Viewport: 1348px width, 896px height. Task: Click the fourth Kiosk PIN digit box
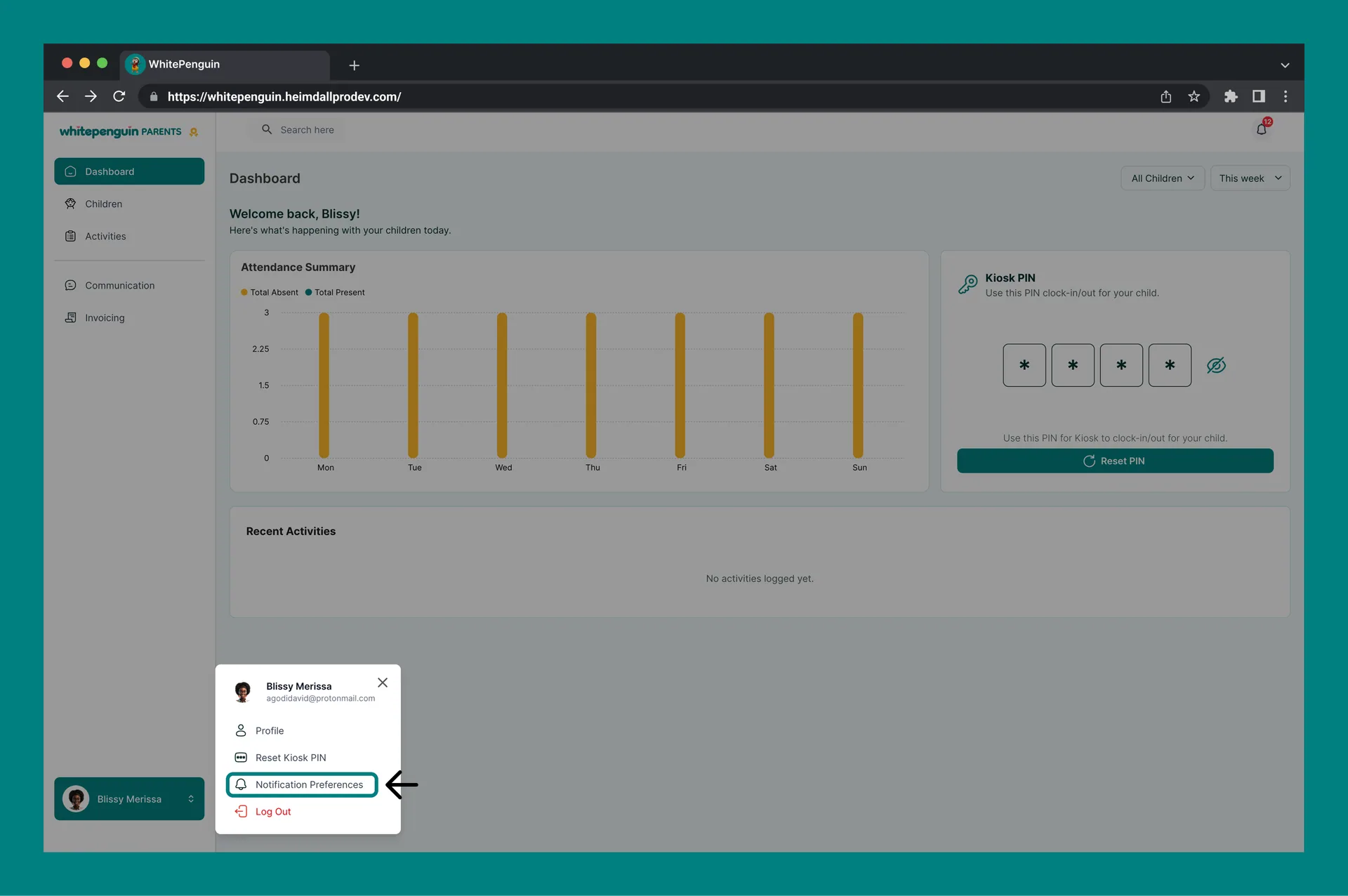point(1170,365)
